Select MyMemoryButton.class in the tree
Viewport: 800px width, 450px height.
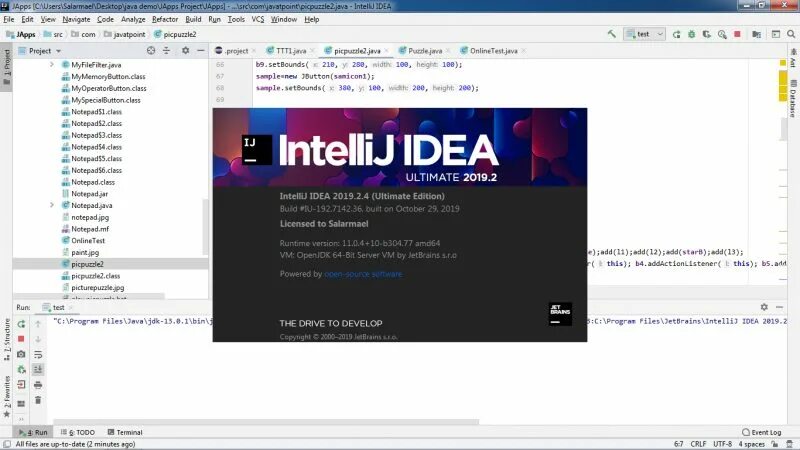tap(108, 77)
